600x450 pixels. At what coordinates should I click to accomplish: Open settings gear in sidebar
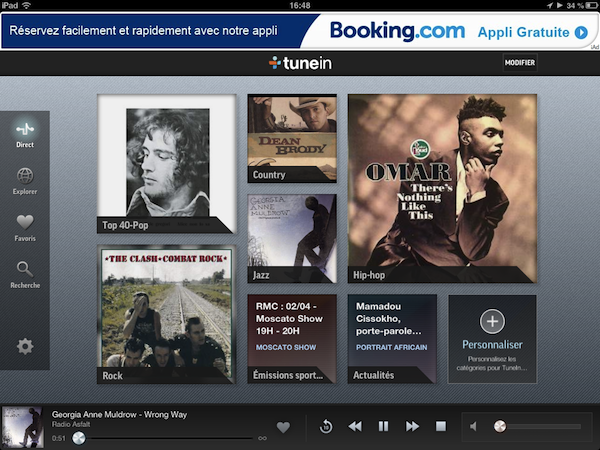click(25, 346)
